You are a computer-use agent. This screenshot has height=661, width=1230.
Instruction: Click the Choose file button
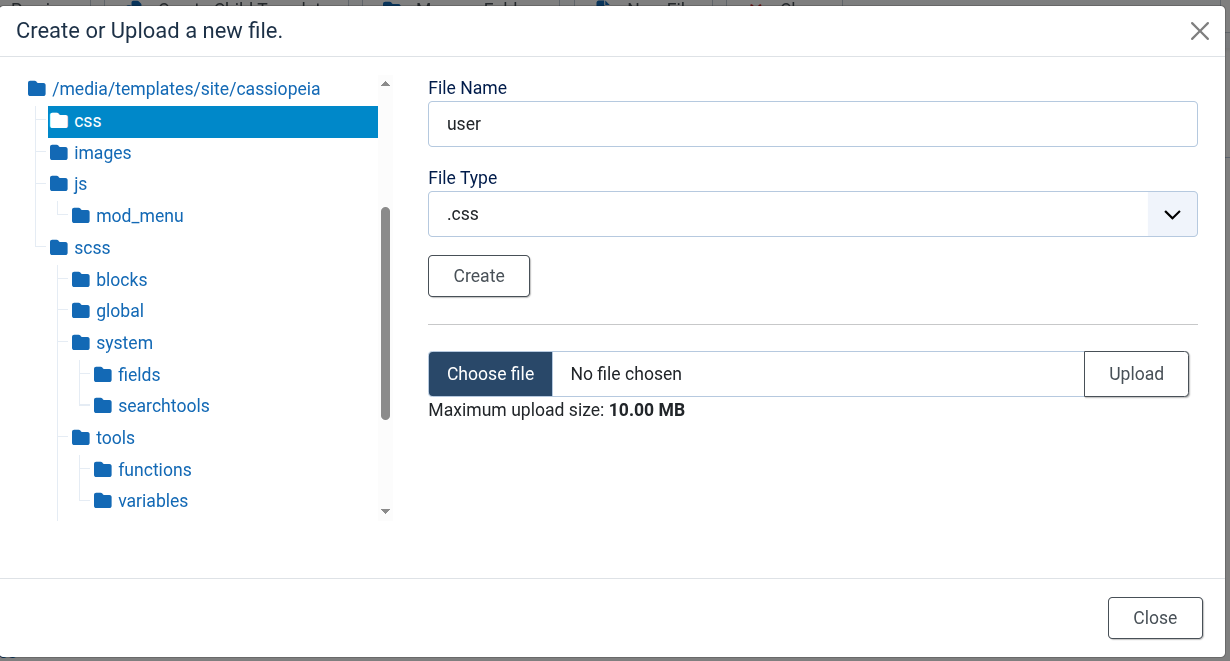point(491,374)
